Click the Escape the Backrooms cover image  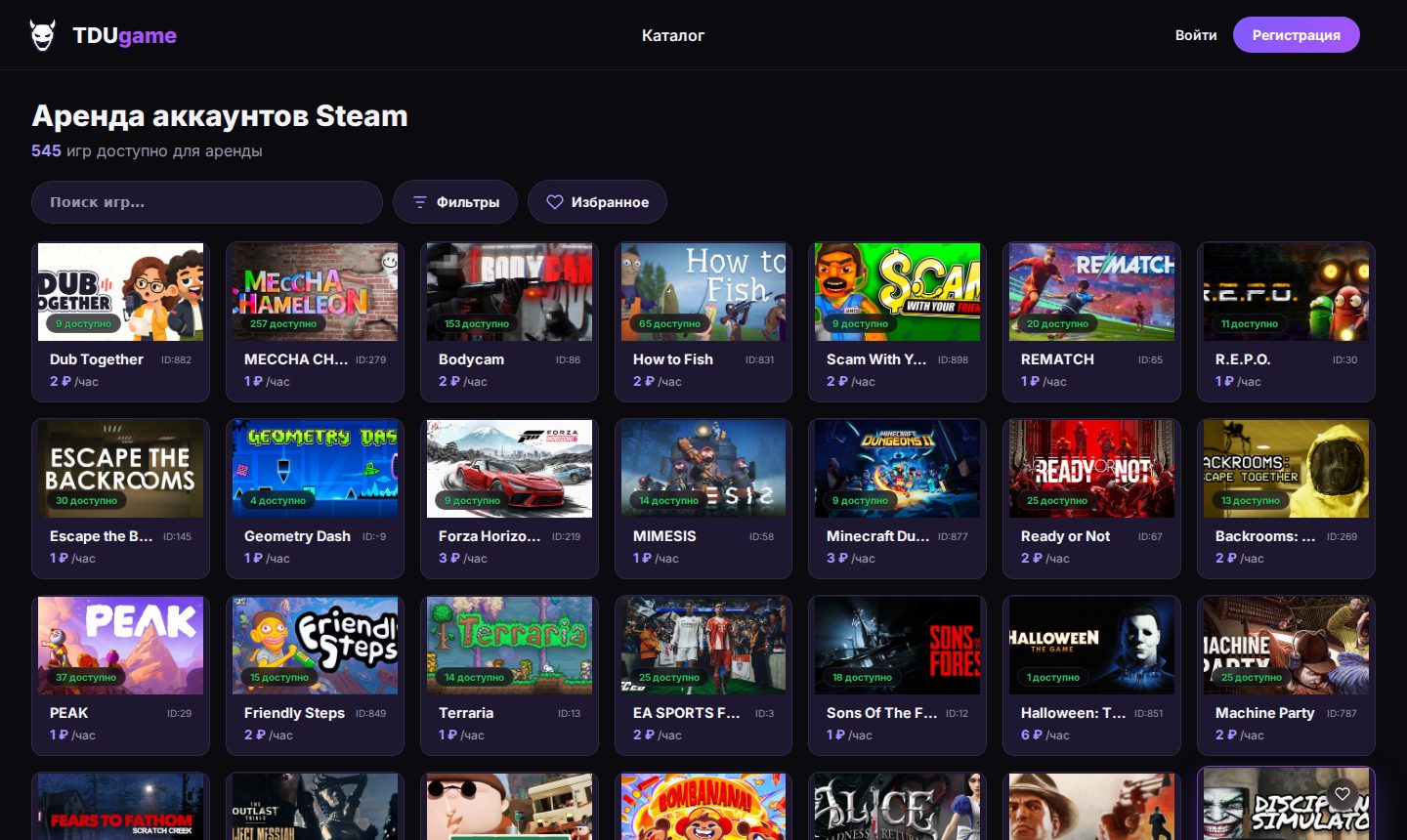121,469
